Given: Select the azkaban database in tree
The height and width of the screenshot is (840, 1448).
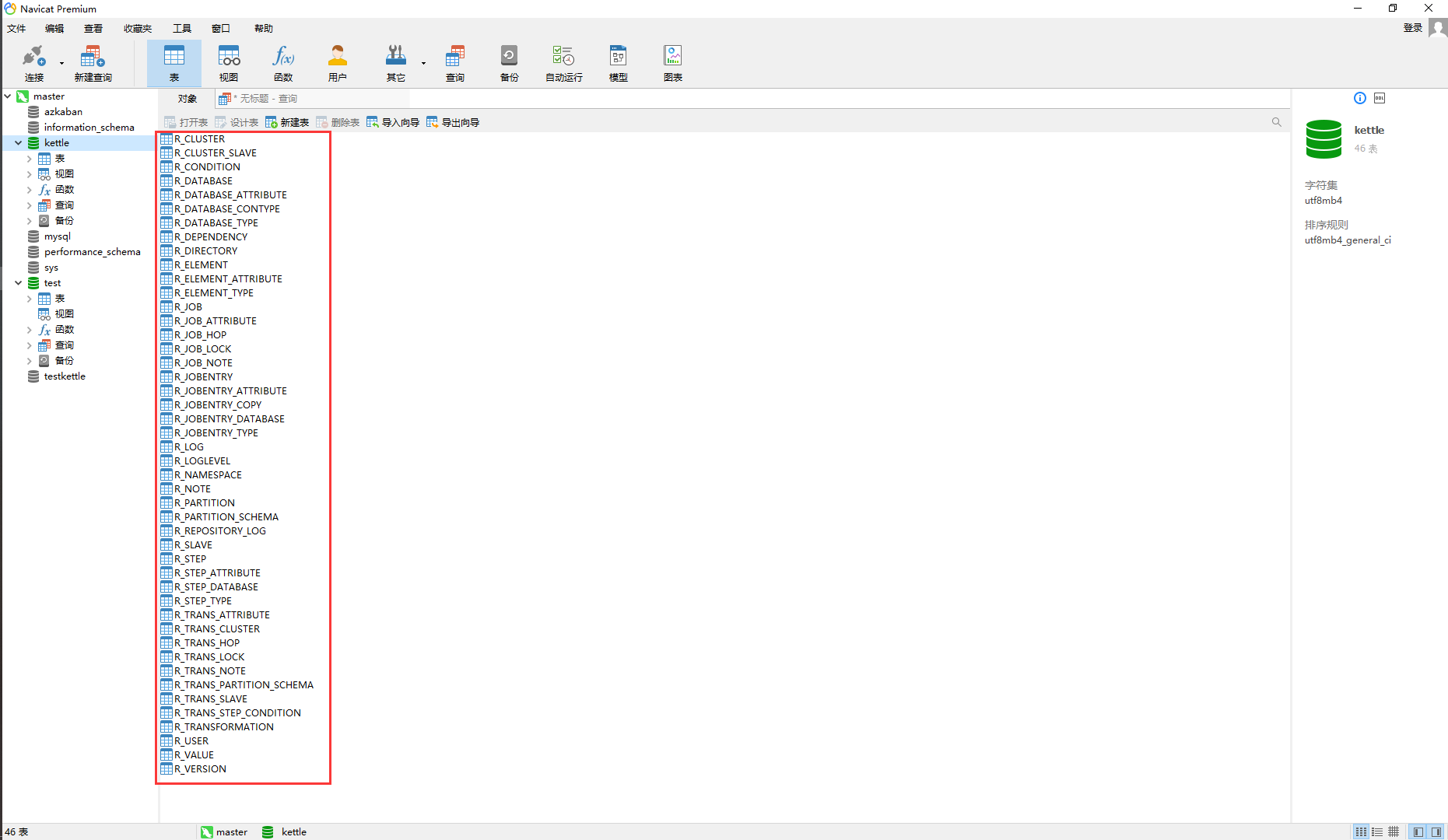Looking at the screenshot, I should click(63, 112).
